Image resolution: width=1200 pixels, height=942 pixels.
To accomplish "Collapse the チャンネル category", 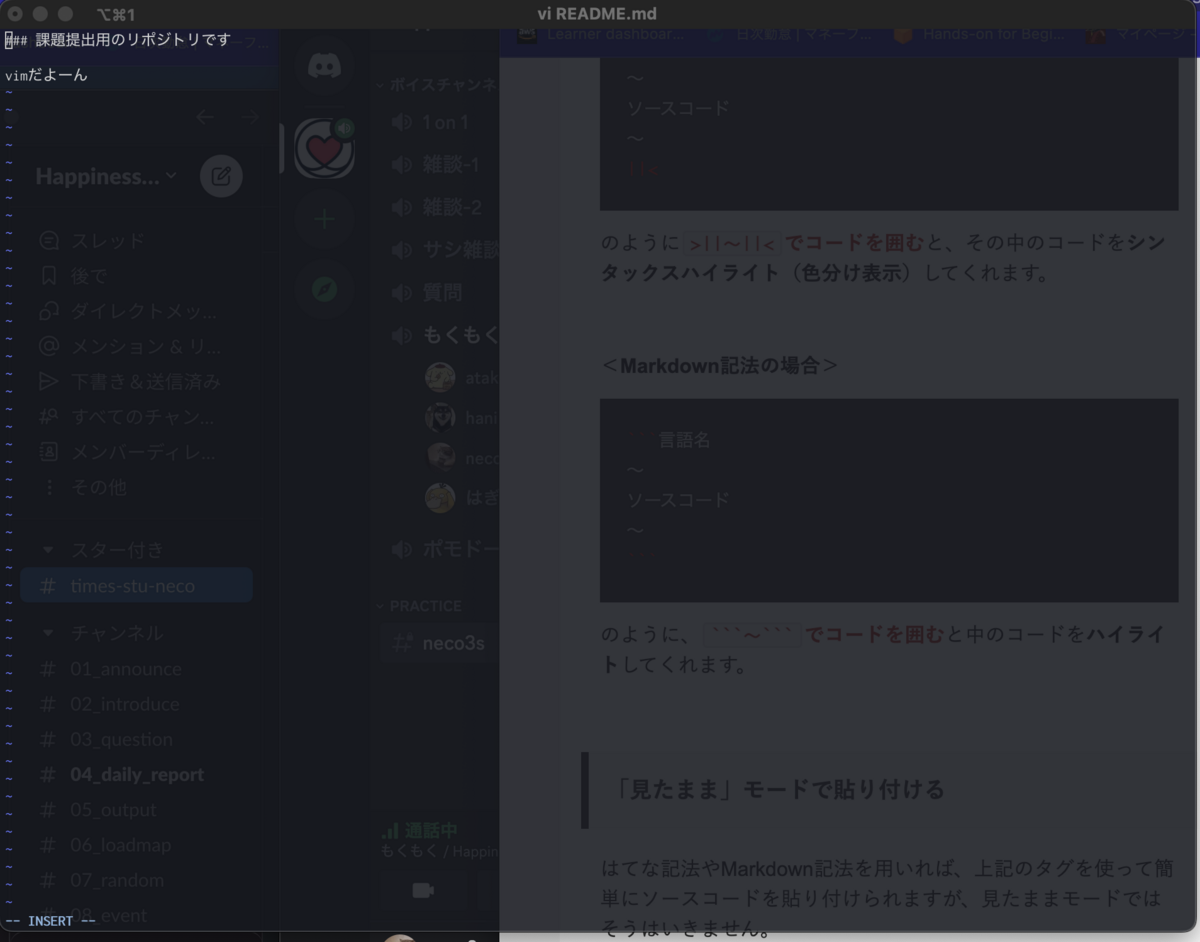I will coord(47,632).
